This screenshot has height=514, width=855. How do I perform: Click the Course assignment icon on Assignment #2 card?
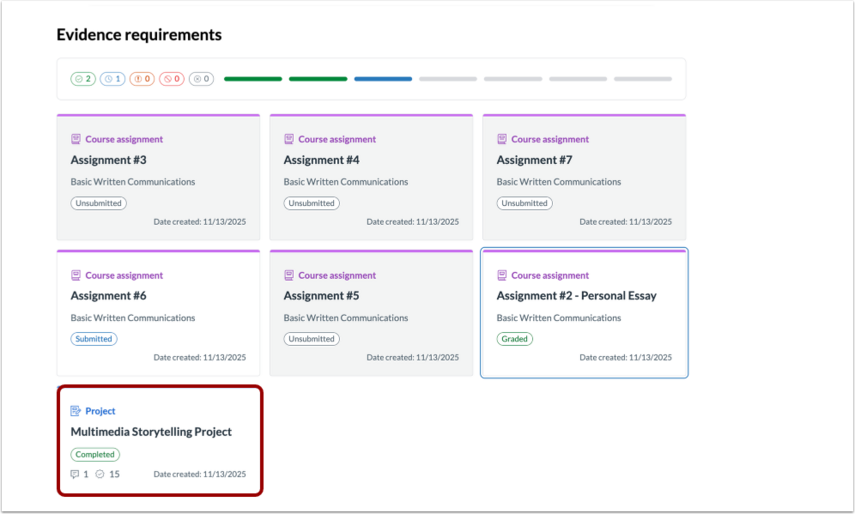pyautogui.click(x=502, y=275)
